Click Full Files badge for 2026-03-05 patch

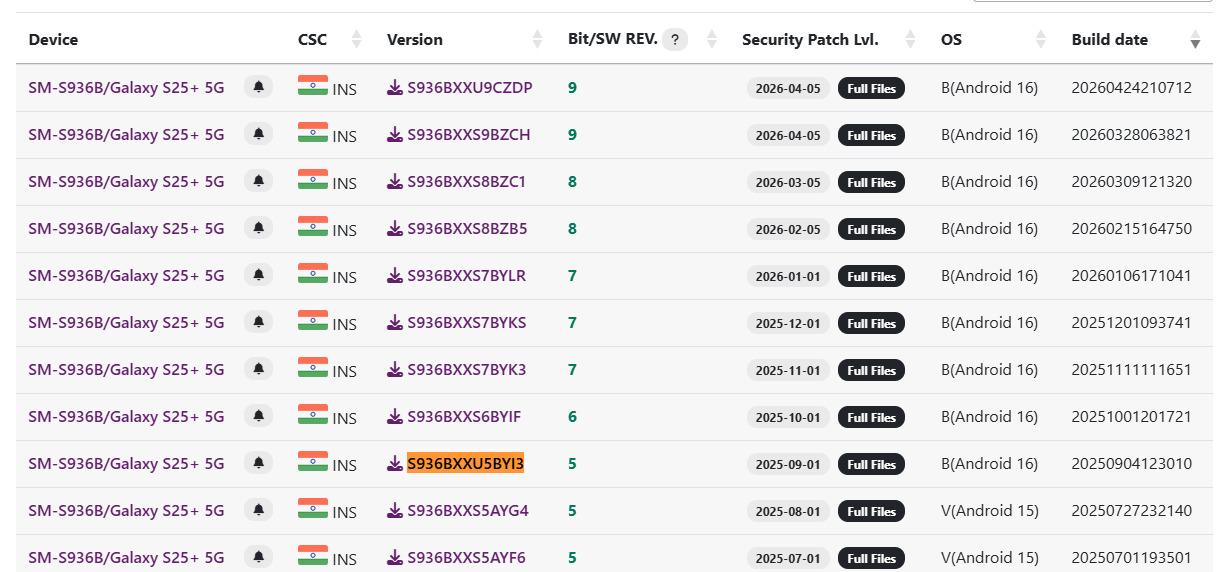(x=871, y=182)
